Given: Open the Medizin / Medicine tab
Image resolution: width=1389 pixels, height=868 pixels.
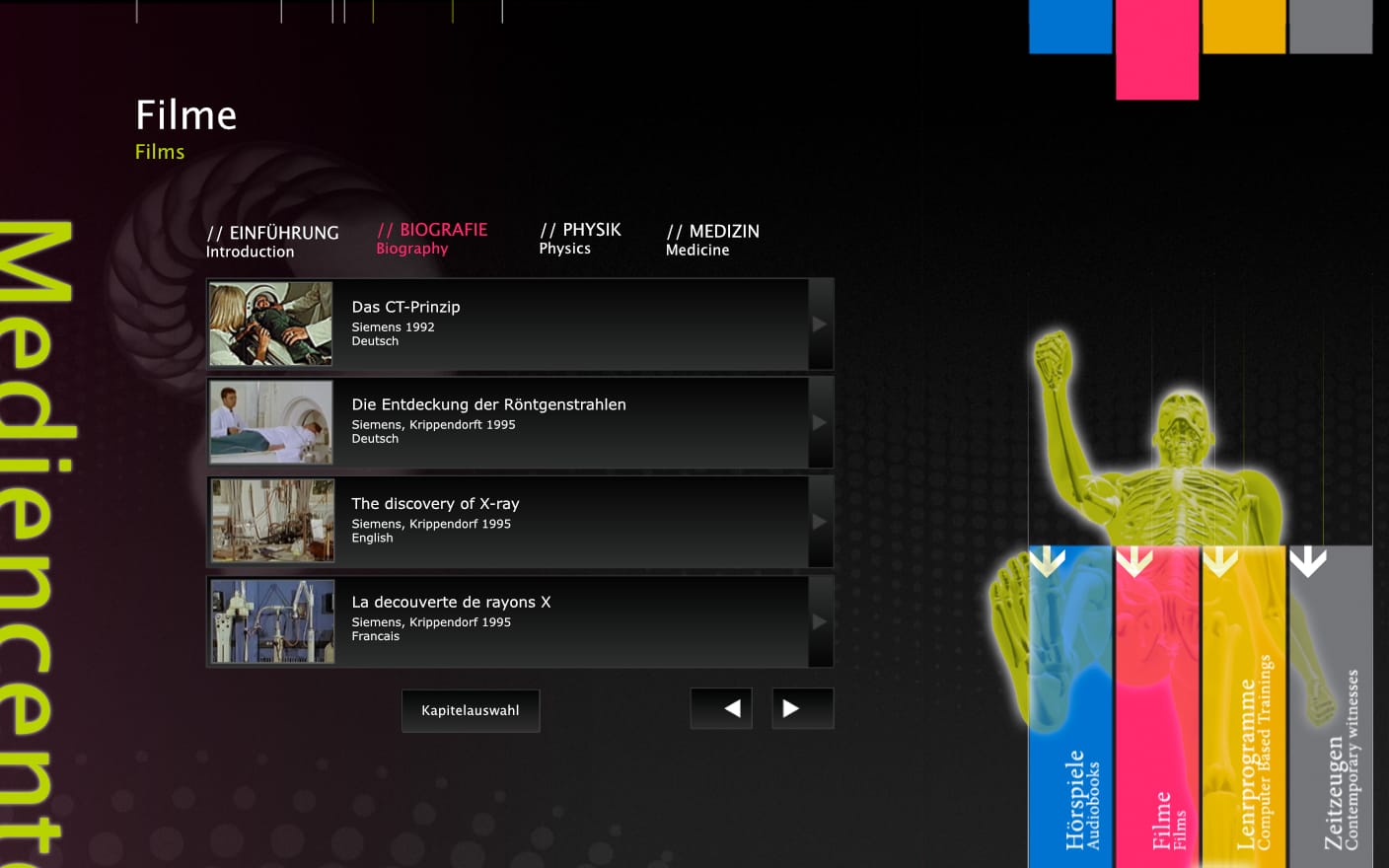Looking at the screenshot, I should pos(712,240).
